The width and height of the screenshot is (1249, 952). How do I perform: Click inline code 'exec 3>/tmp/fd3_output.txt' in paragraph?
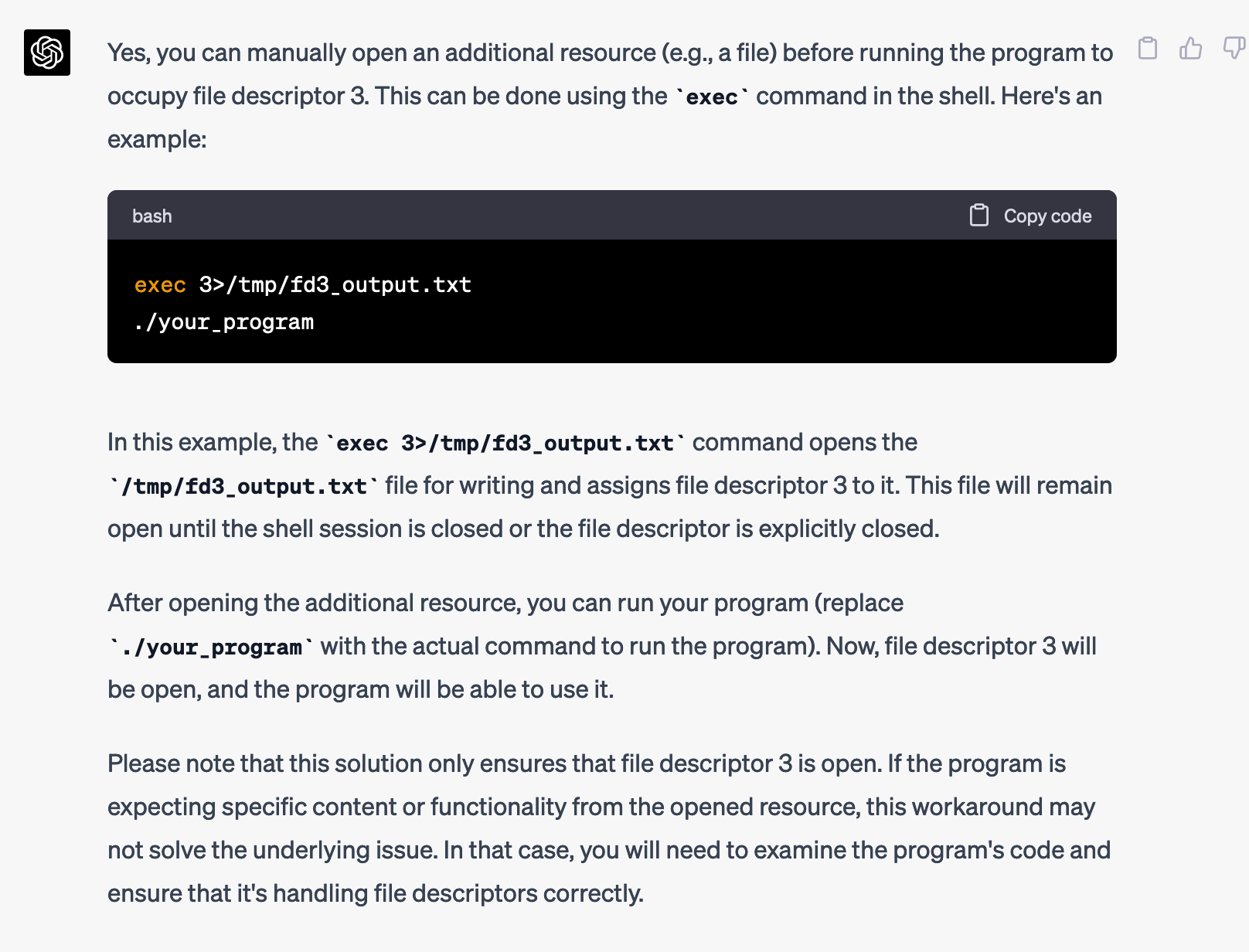pos(505,443)
